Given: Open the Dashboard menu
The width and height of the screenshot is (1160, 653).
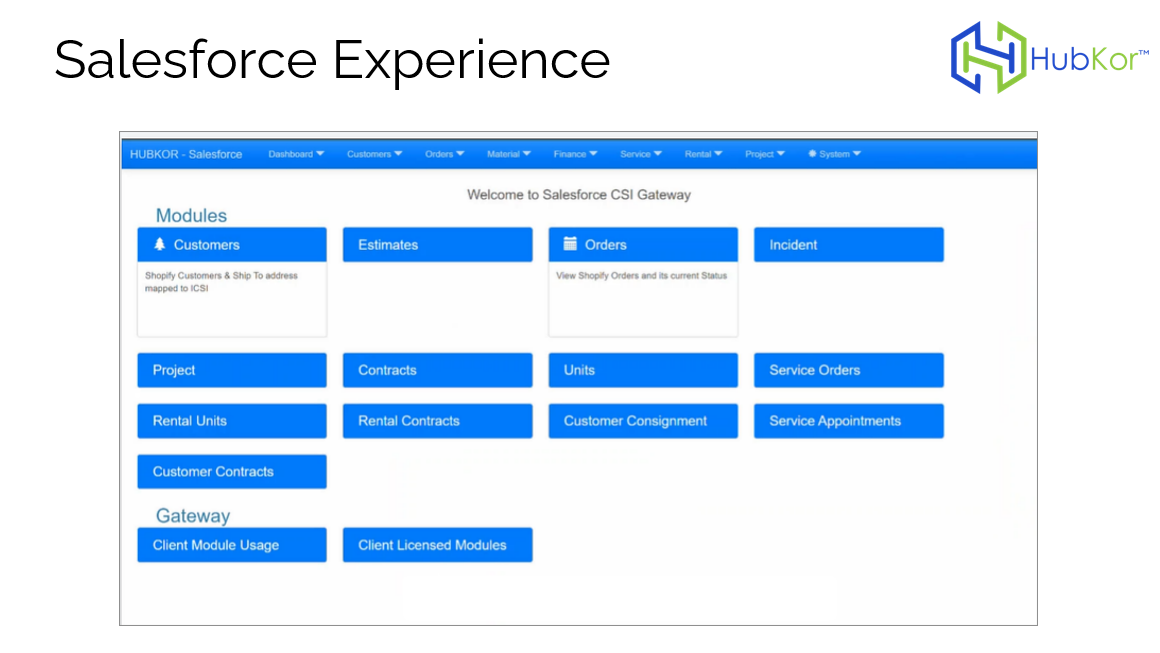Looking at the screenshot, I should click(295, 154).
